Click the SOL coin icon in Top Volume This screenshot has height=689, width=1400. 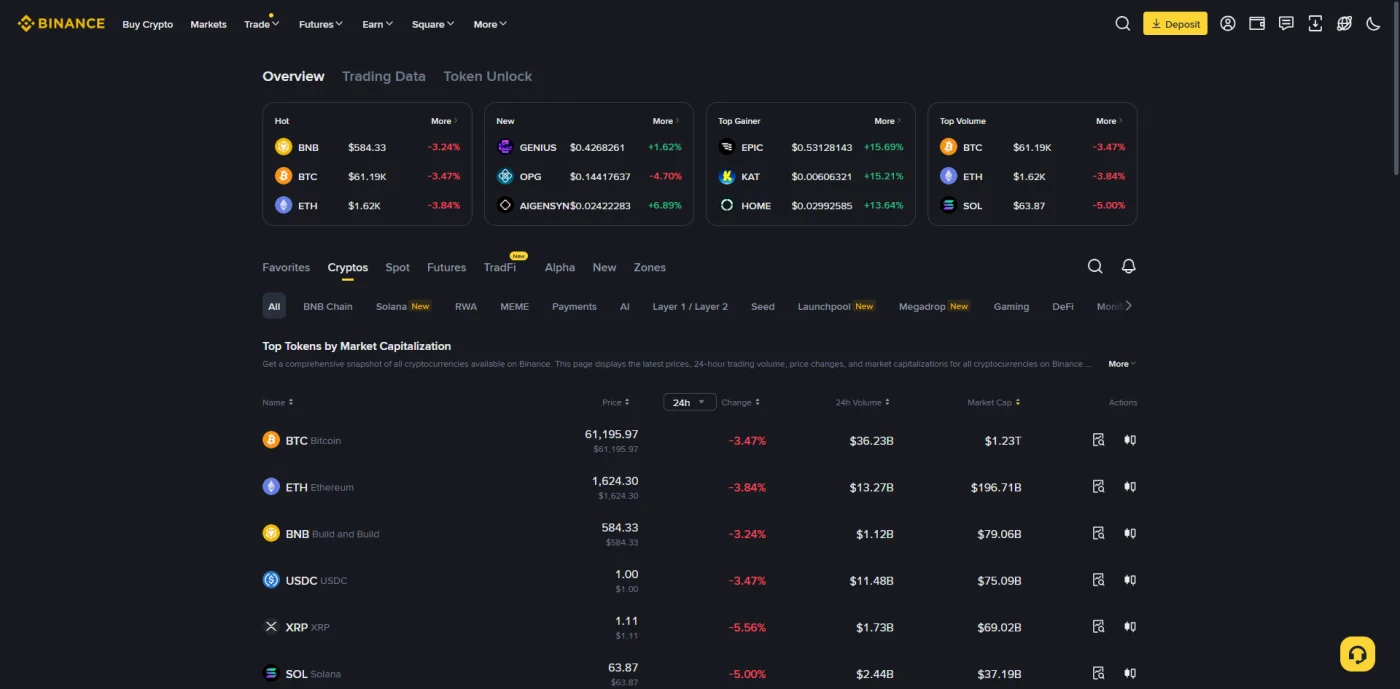(x=949, y=205)
